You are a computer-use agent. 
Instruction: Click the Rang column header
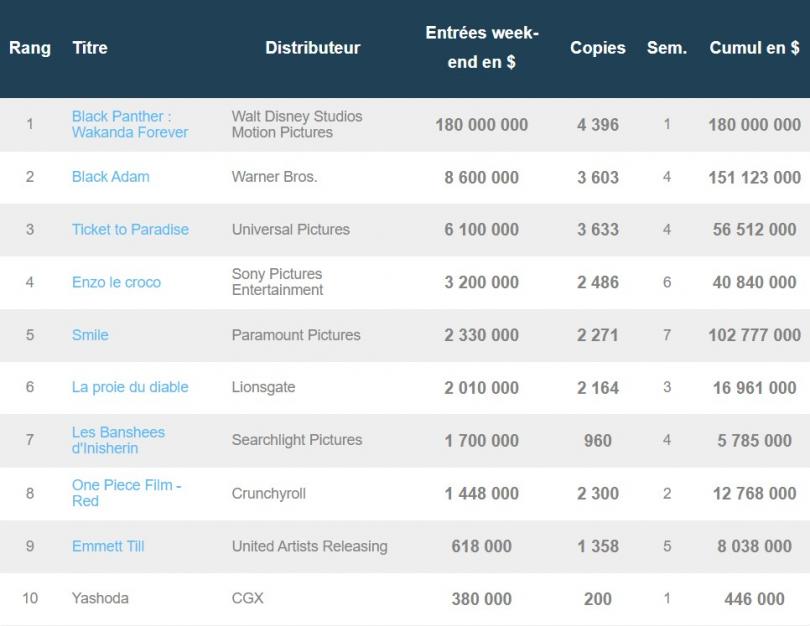click(x=30, y=48)
